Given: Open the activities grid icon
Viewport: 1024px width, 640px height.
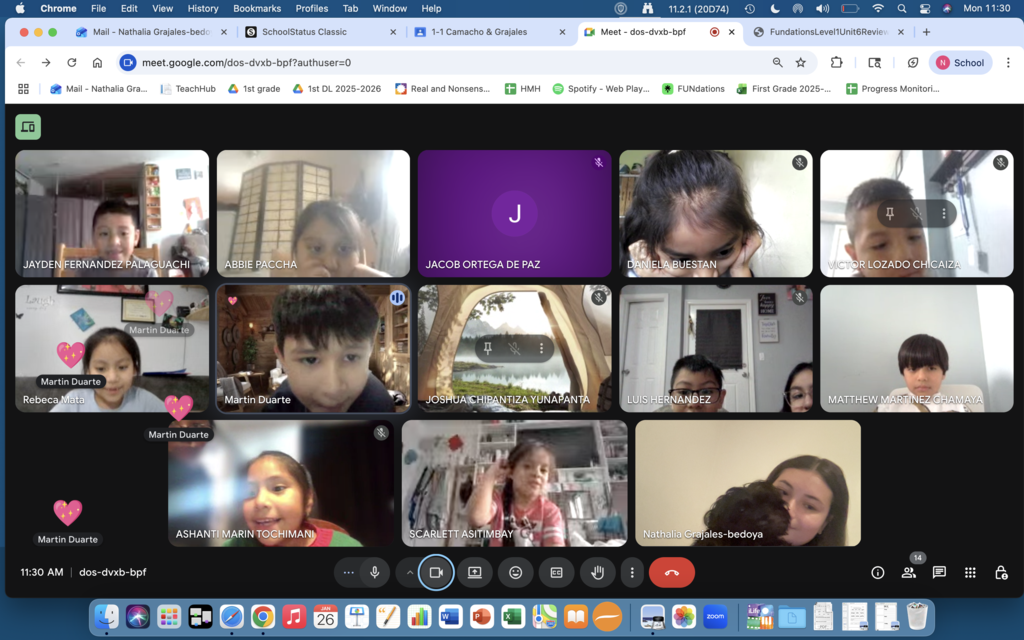Looking at the screenshot, I should click(x=970, y=573).
